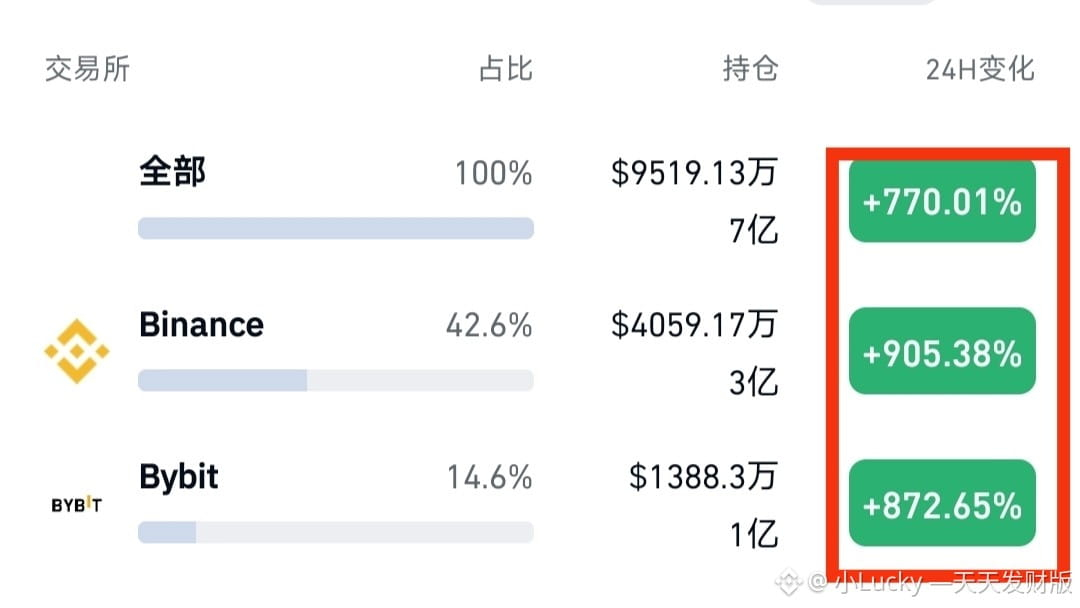Click the 全部 100% share bar
This screenshot has height=608, width=1080.
tap(336, 228)
